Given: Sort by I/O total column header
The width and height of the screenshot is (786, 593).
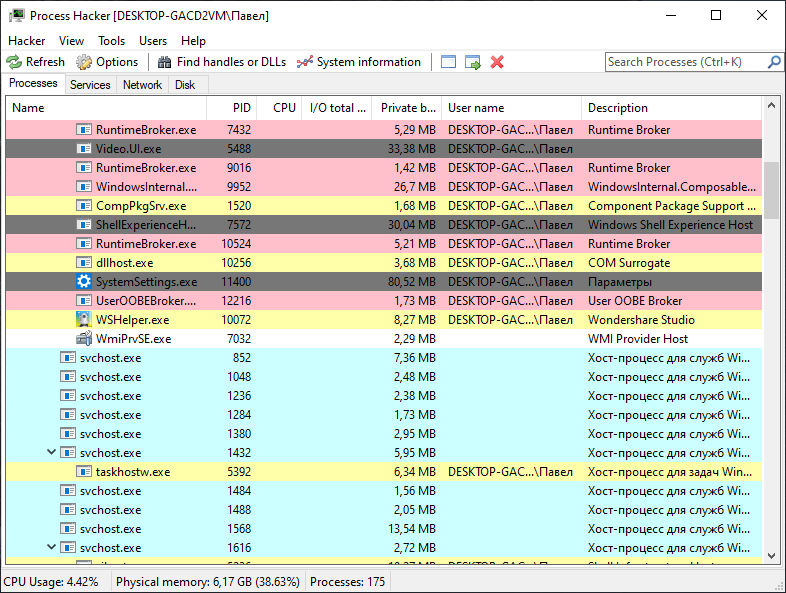Looking at the screenshot, I should point(337,108).
